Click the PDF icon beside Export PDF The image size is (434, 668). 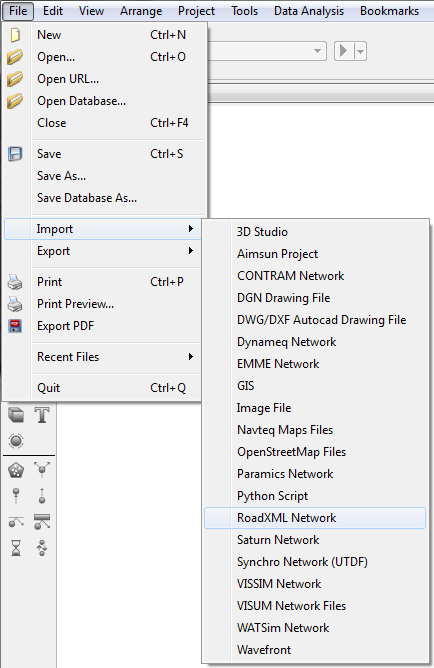[15, 326]
